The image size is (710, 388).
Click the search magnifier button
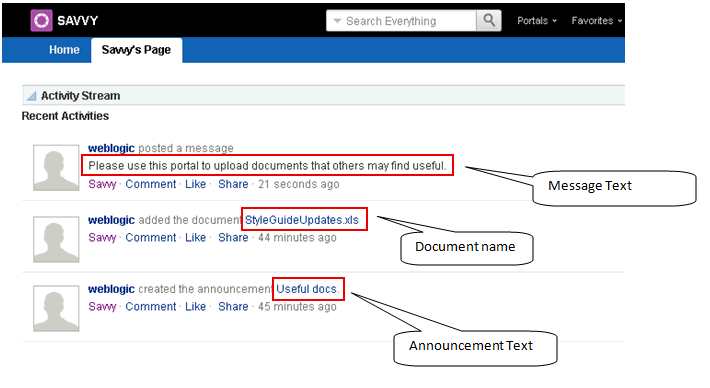point(489,20)
